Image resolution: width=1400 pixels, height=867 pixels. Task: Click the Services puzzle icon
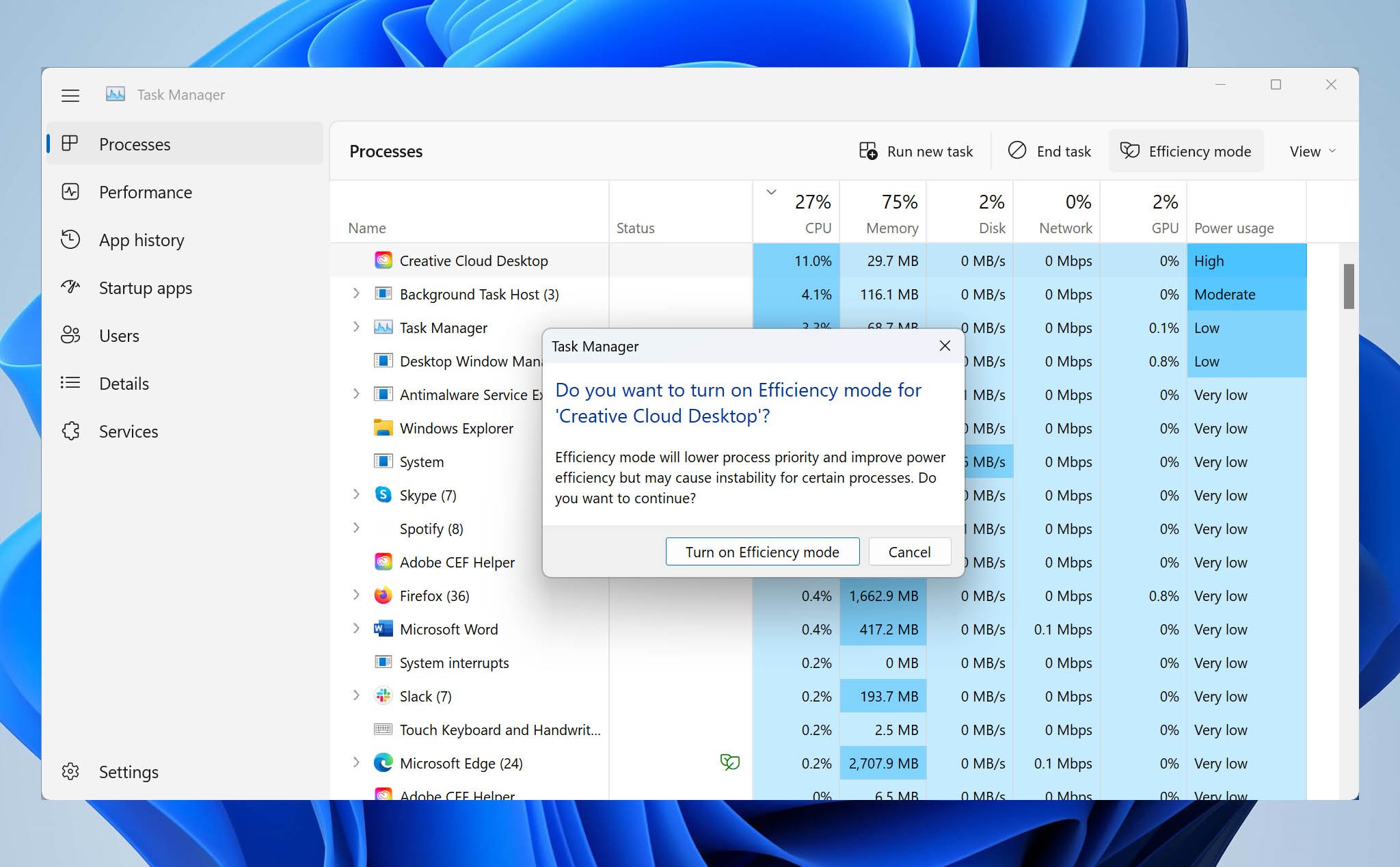(70, 431)
